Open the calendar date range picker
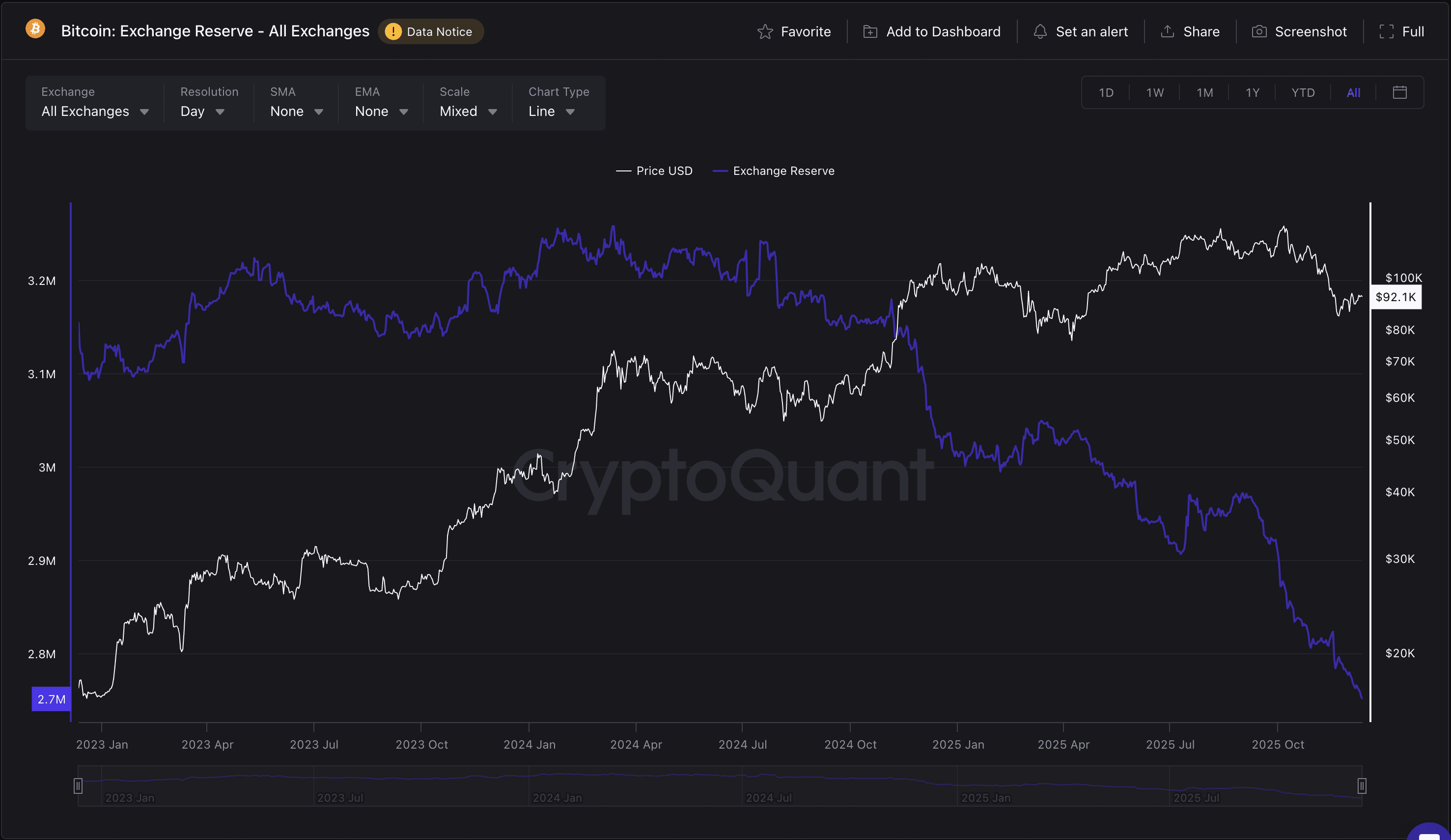 (x=1400, y=93)
